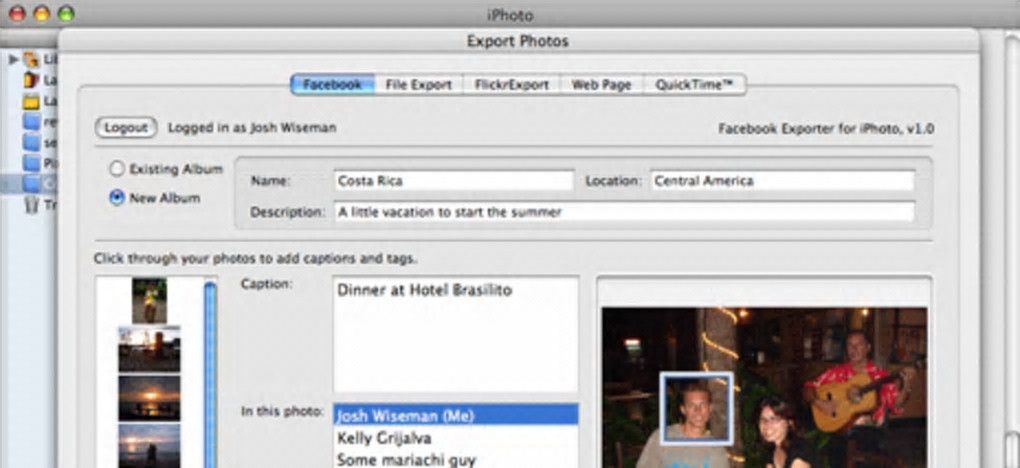Select the Existing Album radio button
1020x468 pixels.
117,169
